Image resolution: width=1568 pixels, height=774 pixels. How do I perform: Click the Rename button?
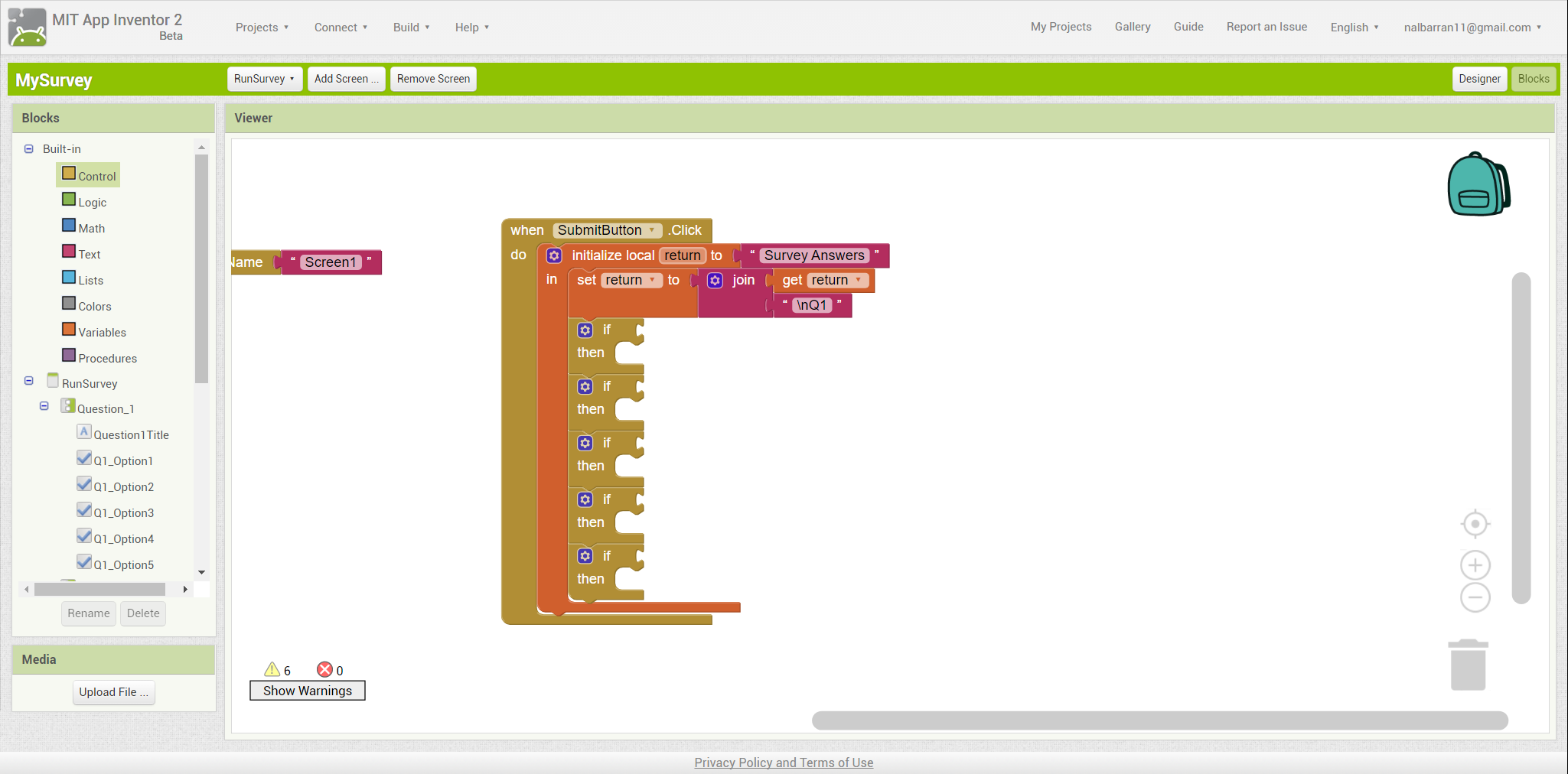(89, 613)
